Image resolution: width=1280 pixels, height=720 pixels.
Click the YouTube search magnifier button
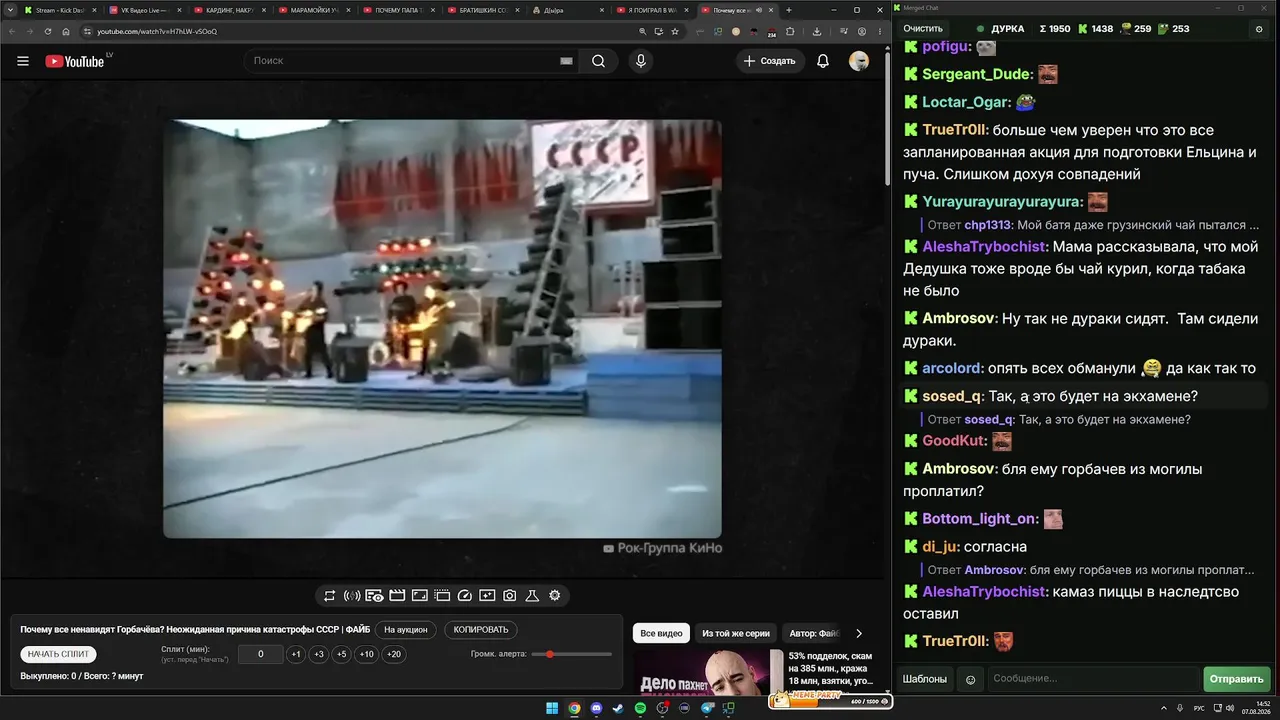[x=598, y=61]
